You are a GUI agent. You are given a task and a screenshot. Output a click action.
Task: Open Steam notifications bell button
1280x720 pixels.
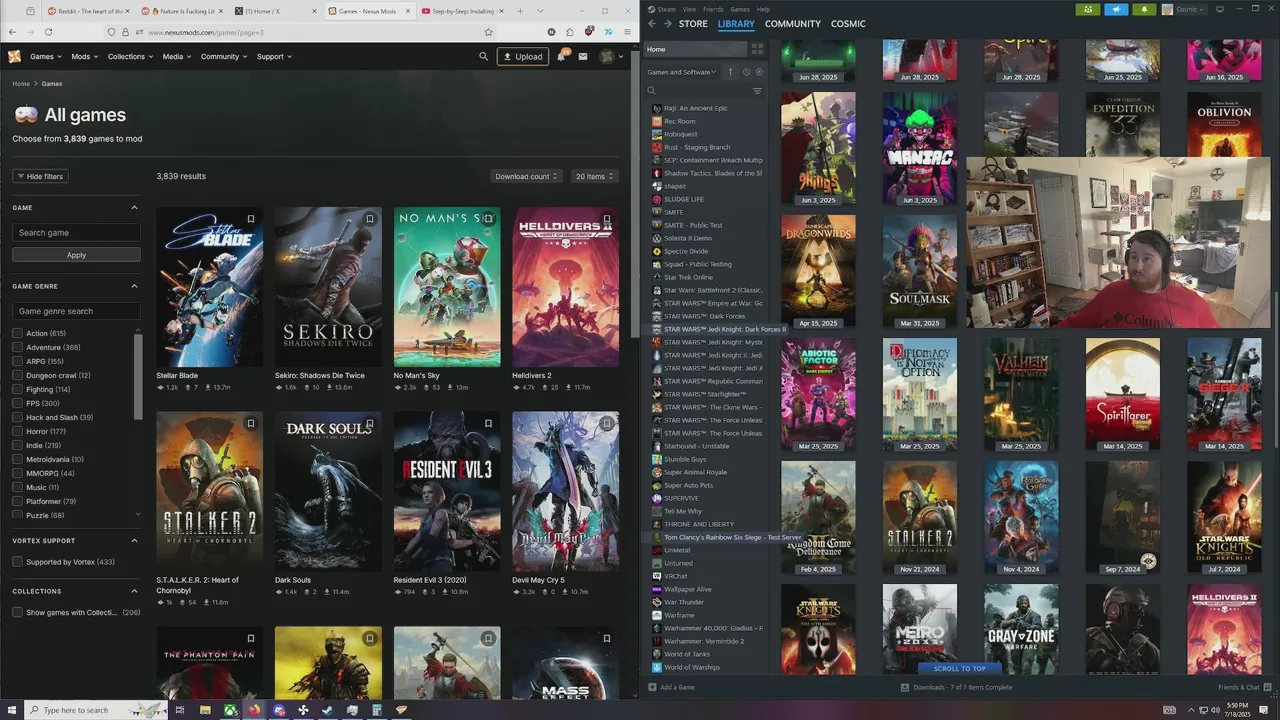1144,9
